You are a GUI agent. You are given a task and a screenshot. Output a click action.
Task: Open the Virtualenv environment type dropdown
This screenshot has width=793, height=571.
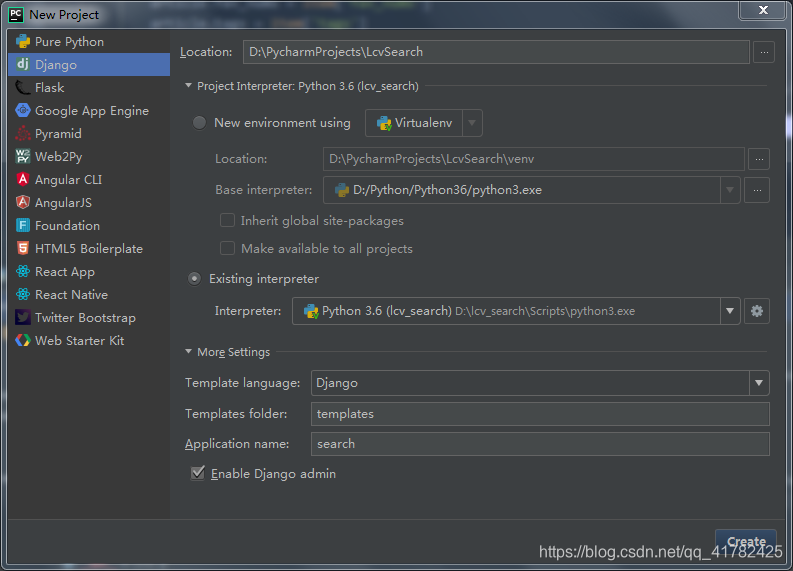tap(472, 123)
